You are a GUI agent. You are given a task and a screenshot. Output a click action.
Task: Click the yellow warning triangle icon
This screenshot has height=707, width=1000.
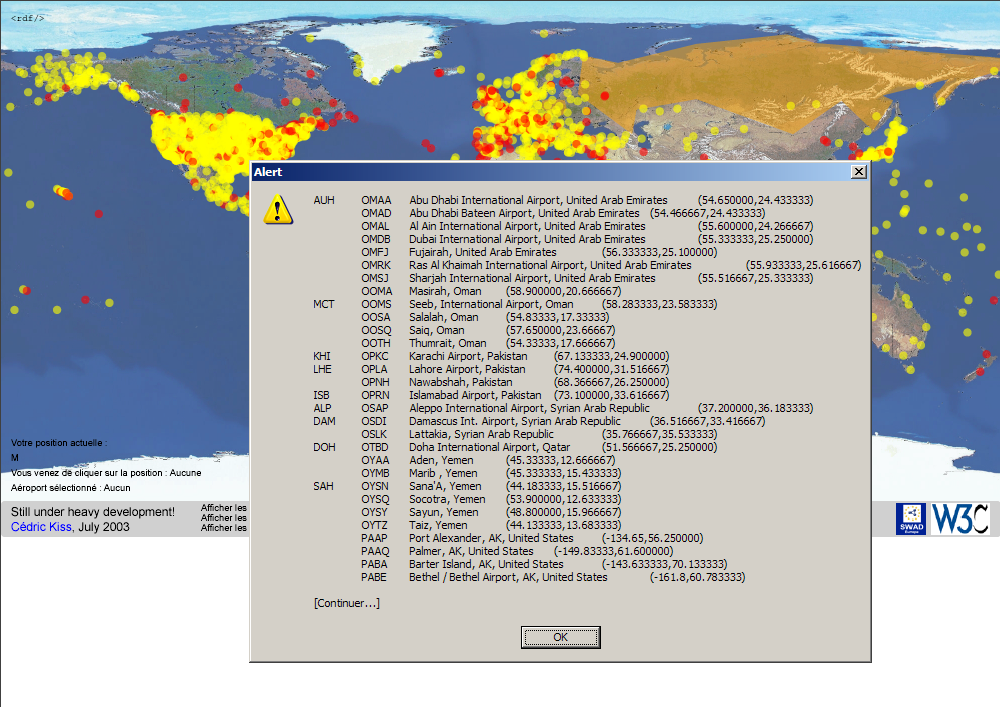(278, 209)
